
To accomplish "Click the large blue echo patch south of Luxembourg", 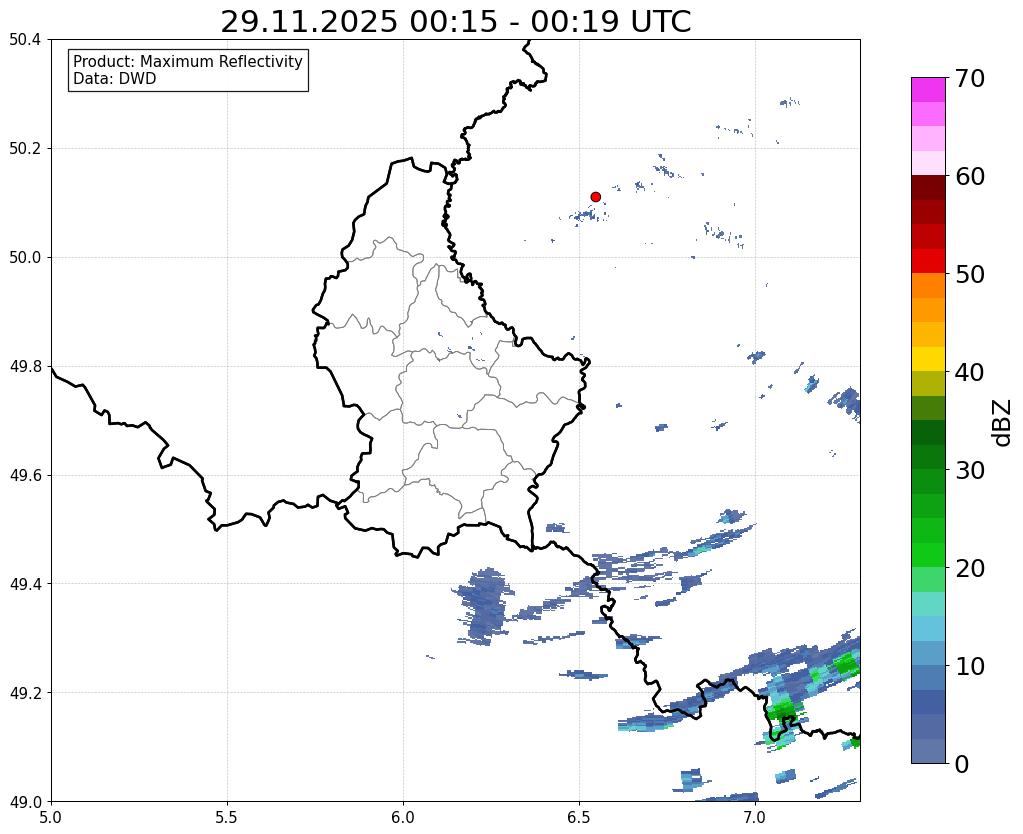I will (x=485, y=605).
